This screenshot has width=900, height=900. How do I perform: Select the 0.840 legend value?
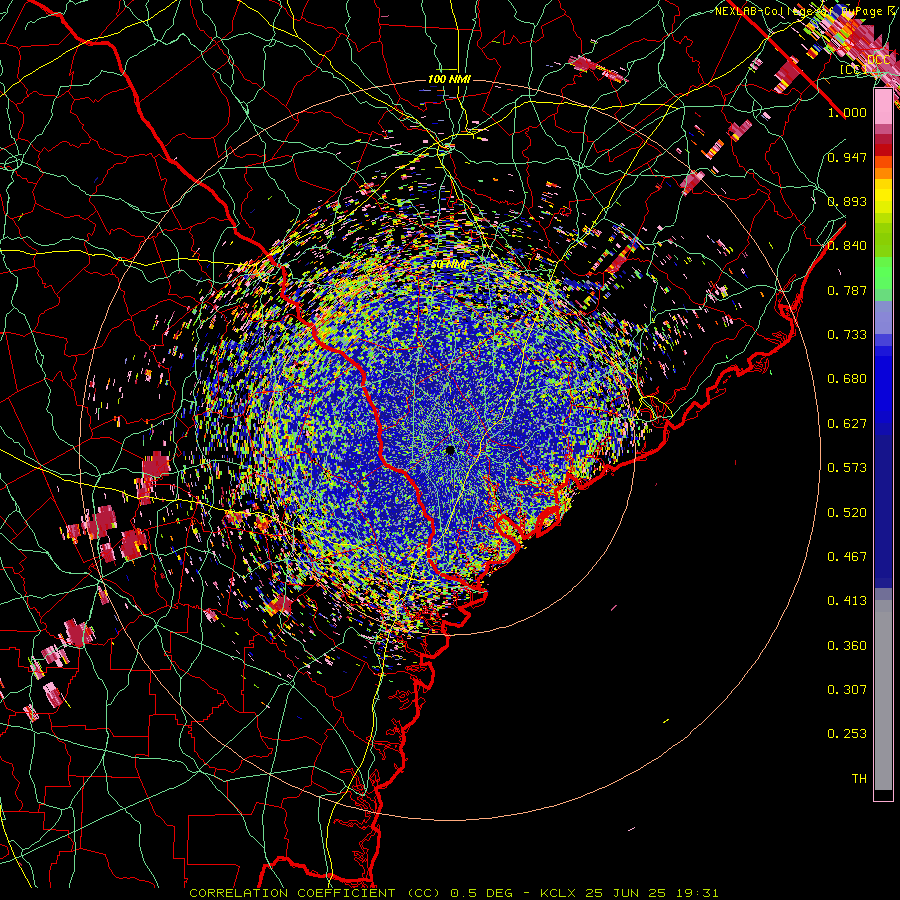pos(847,246)
